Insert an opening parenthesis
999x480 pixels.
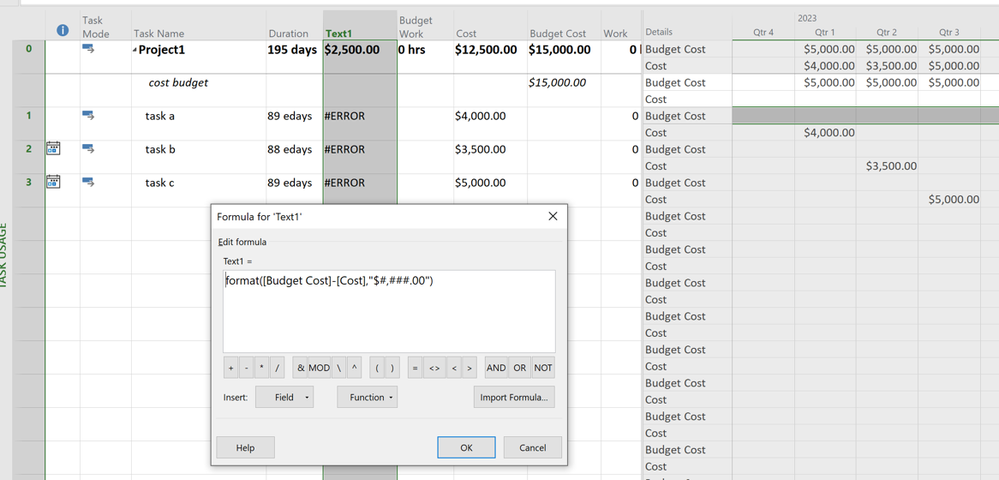coord(377,368)
